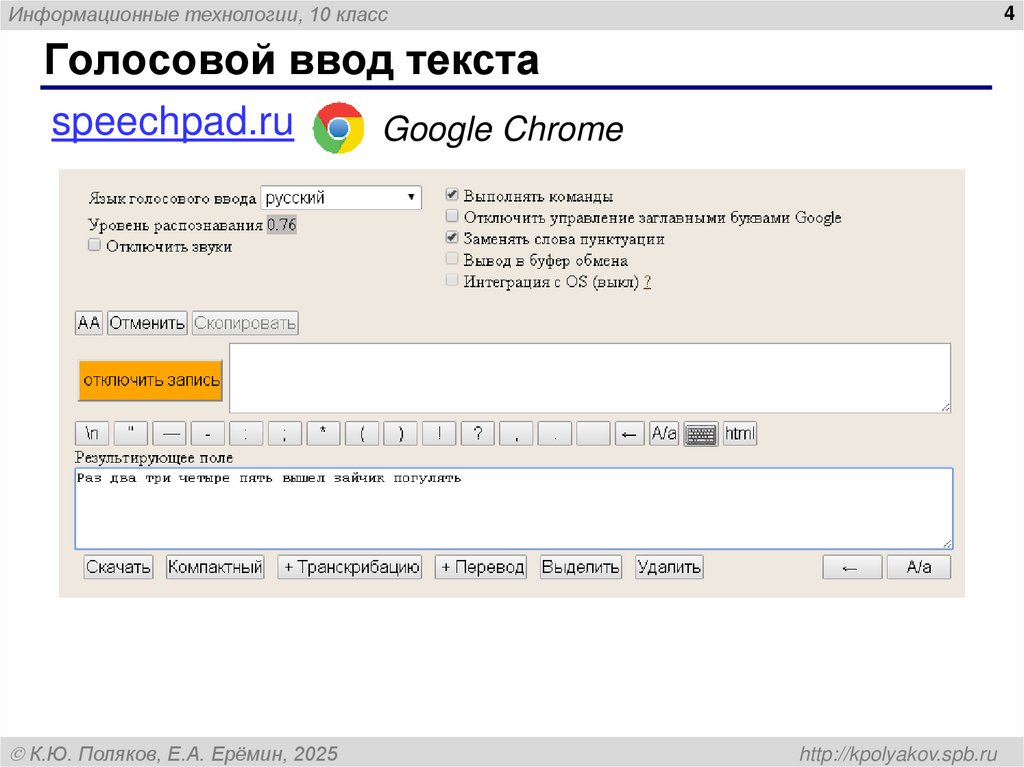1024x767 pixels.
Task: Click the recognition level value 0.76
Action: click(x=281, y=225)
